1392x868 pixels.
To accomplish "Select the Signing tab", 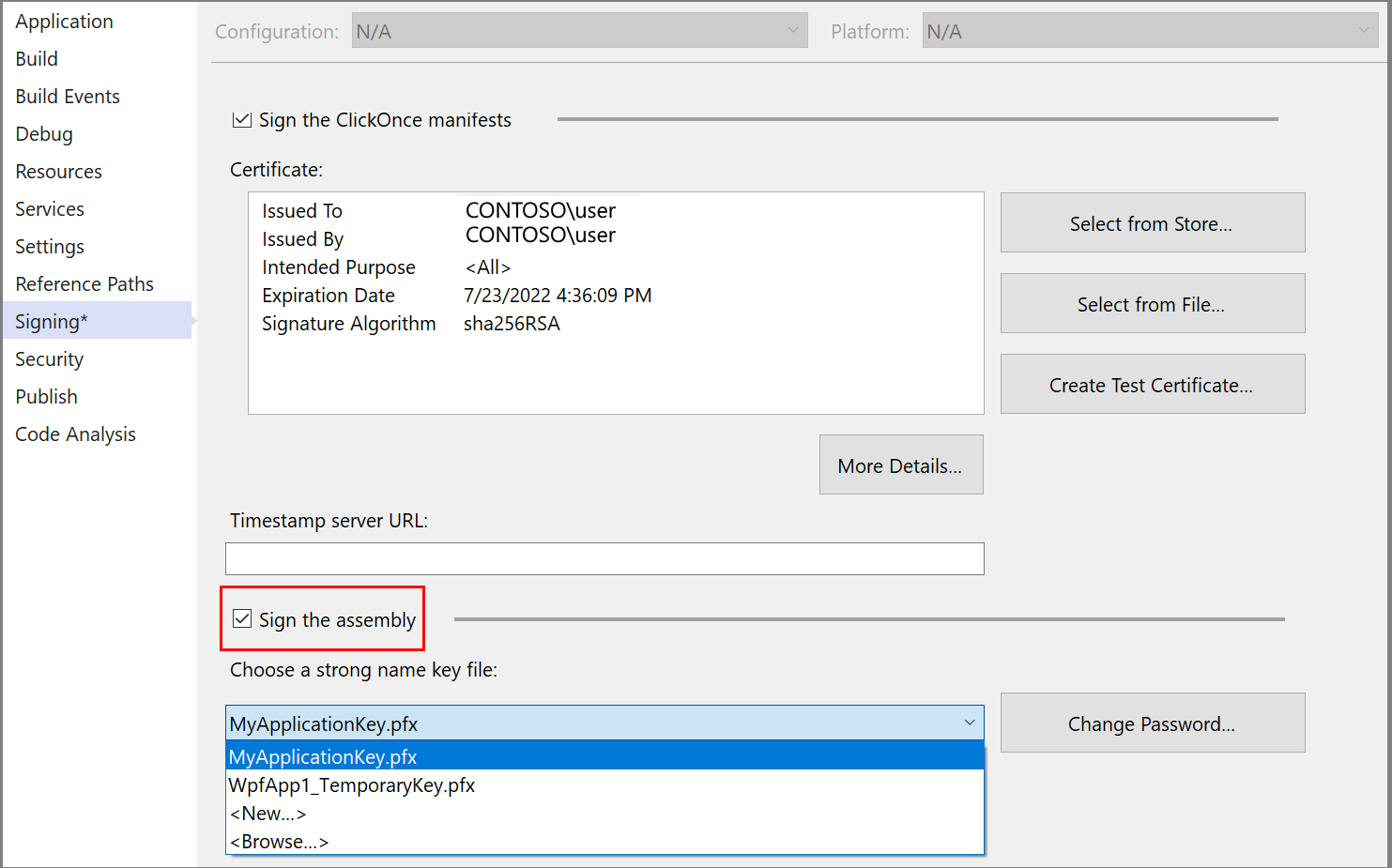I will click(x=98, y=321).
